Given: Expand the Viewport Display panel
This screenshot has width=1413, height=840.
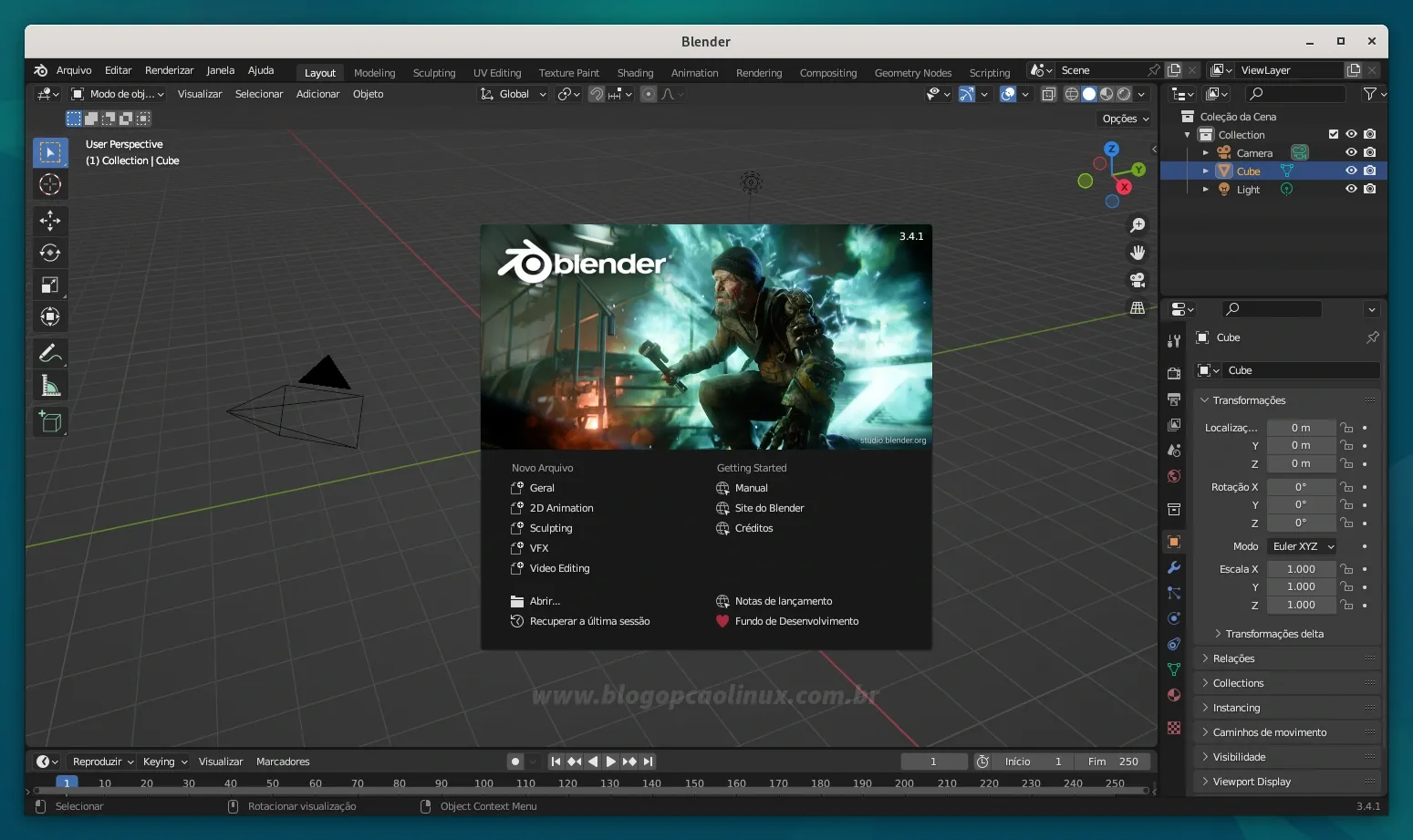Looking at the screenshot, I should click(x=1288, y=782).
